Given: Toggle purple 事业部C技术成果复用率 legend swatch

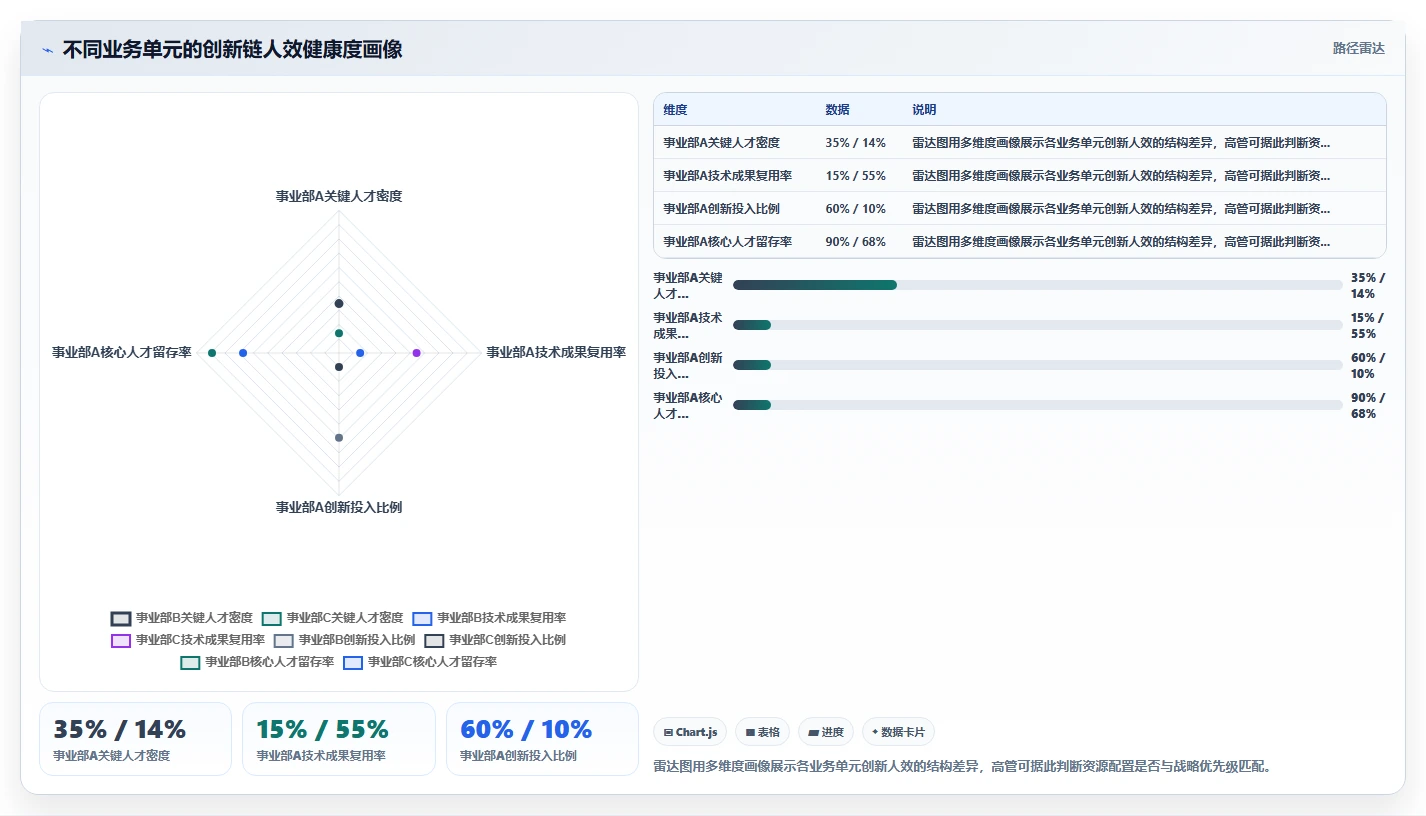Looking at the screenshot, I should (121, 640).
